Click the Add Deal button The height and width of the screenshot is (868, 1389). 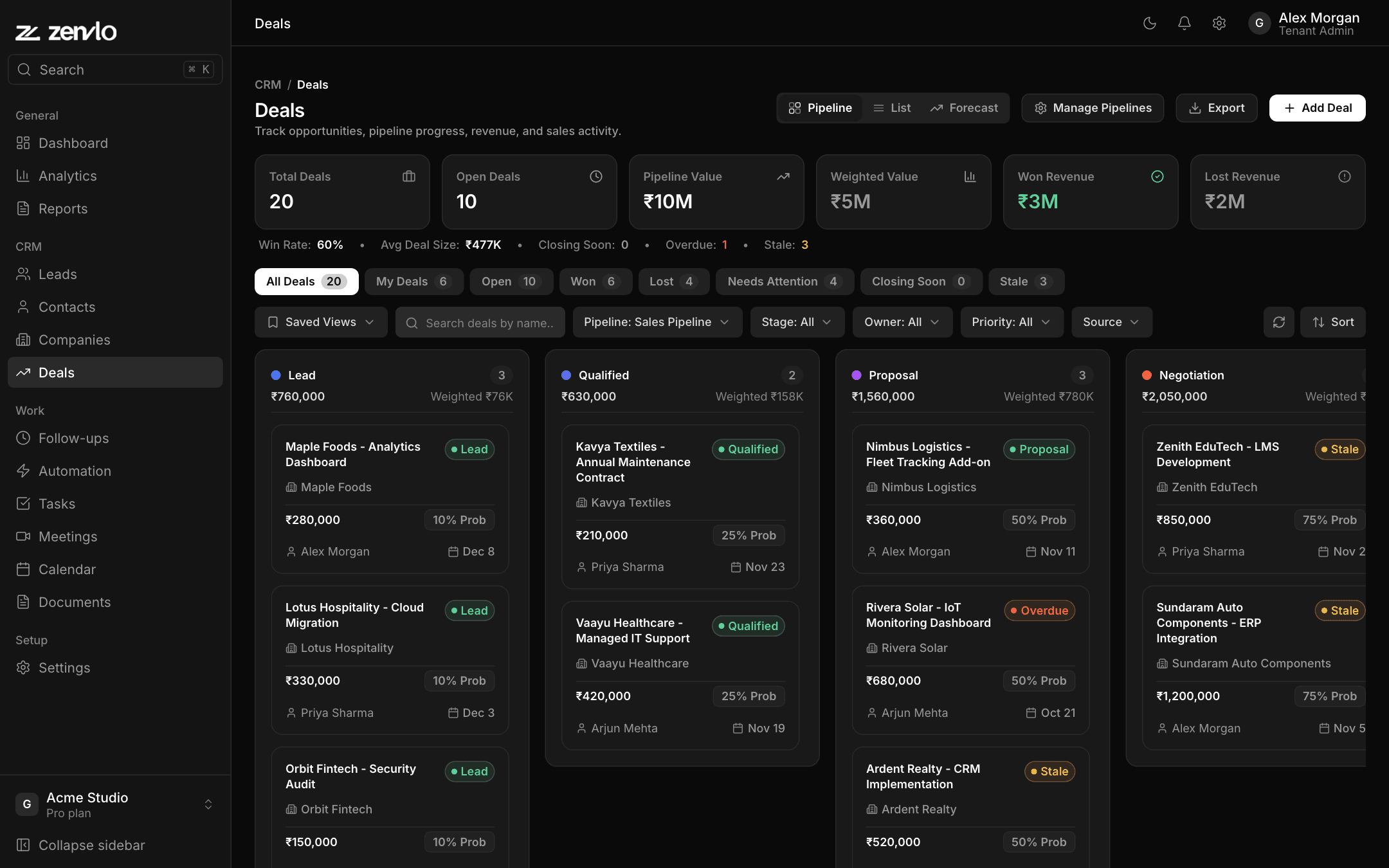coord(1317,108)
